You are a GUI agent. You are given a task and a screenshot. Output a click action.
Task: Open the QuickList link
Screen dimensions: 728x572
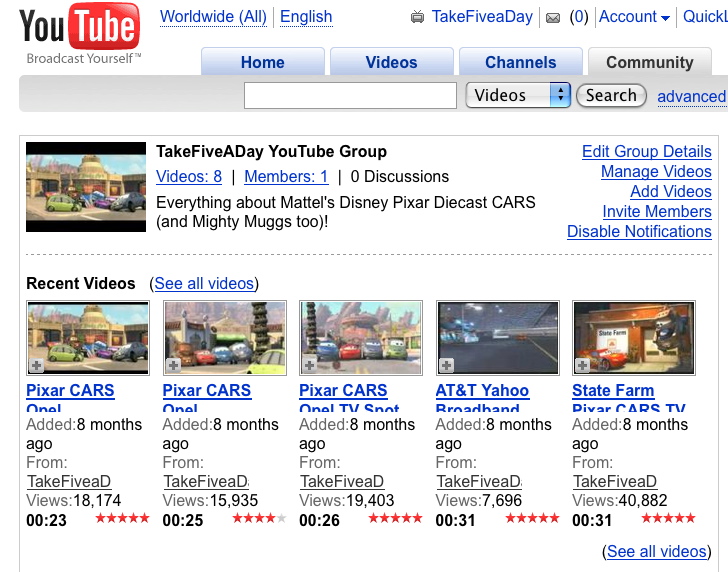[x=705, y=17]
